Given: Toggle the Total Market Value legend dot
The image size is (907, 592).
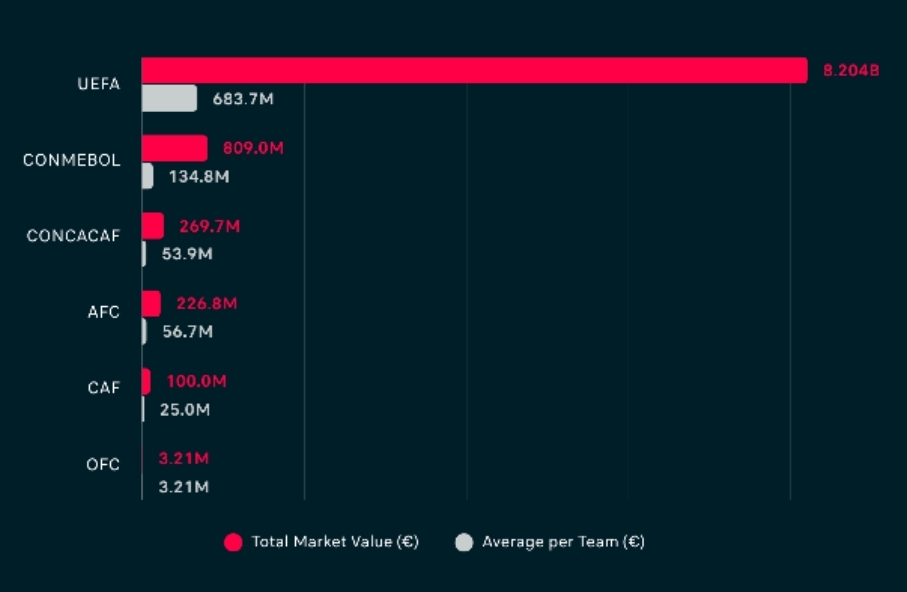Looking at the screenshot, I should tap(233, 542).
